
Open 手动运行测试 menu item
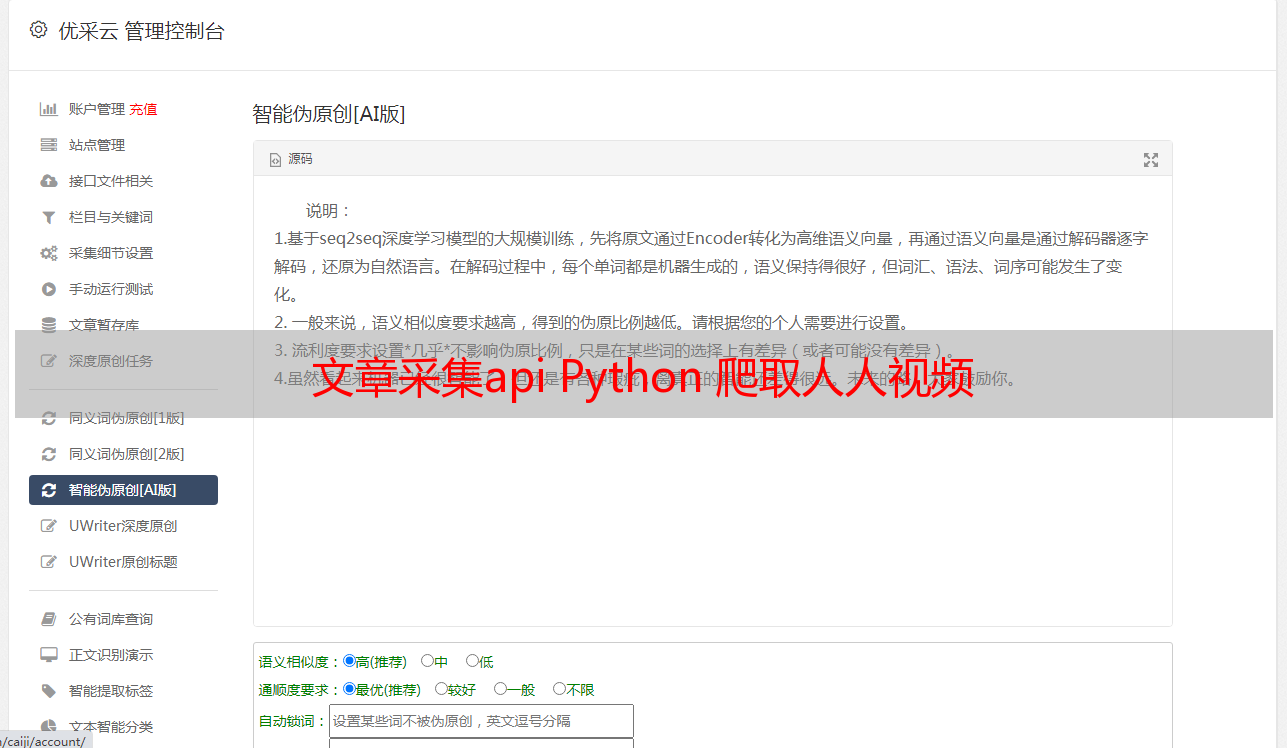coord(111,289)
